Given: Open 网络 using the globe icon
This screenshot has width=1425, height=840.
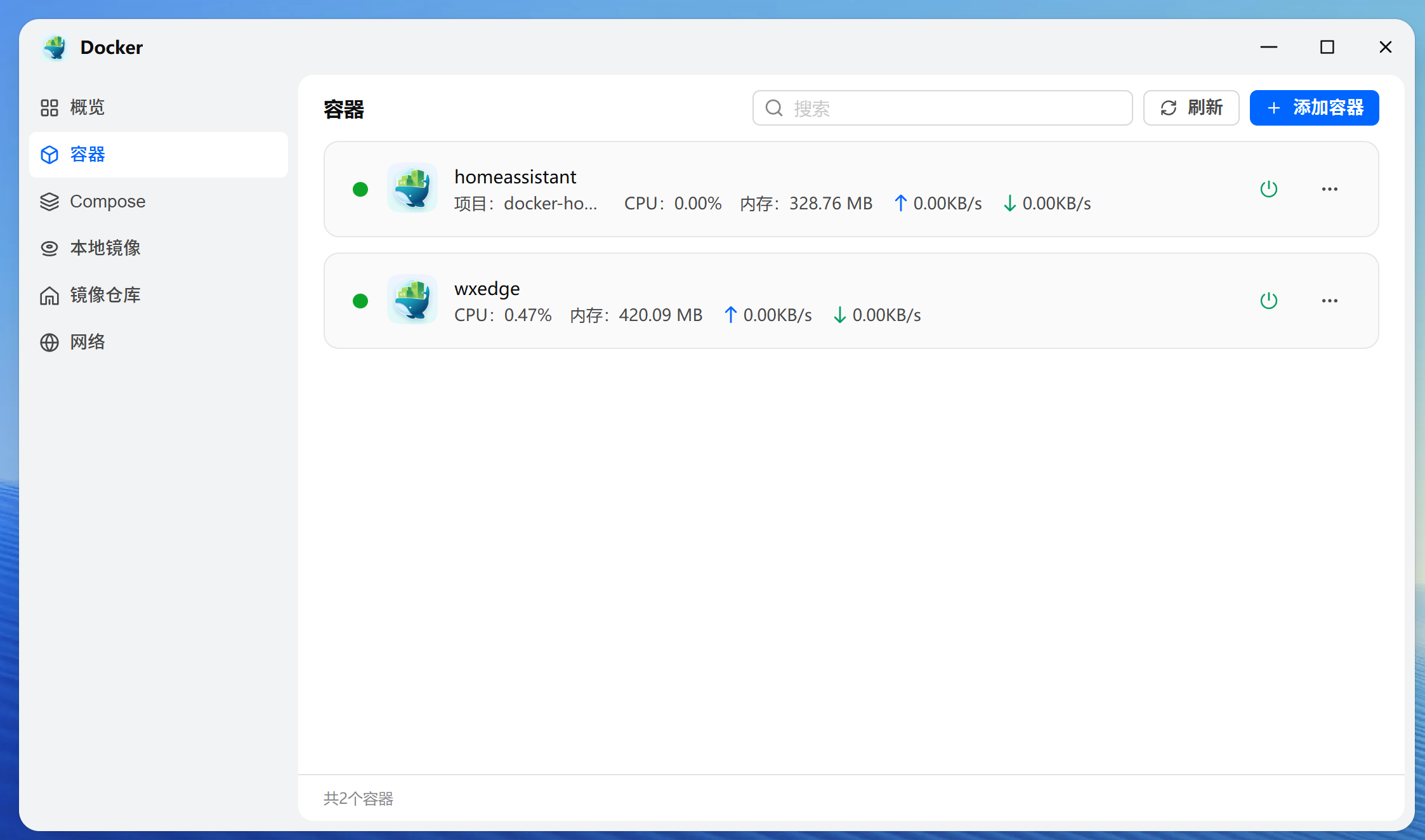Looking at the screenshot, I should 49,342.
